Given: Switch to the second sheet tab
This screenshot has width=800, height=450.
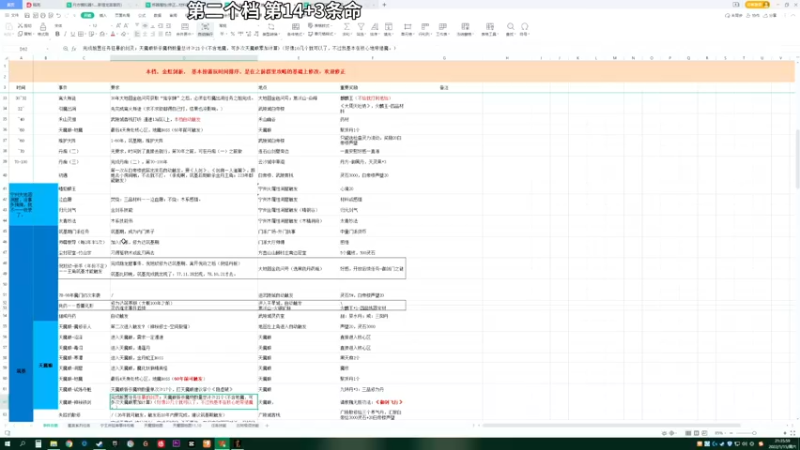Looking at the screenshot, I should pos(79,426).
